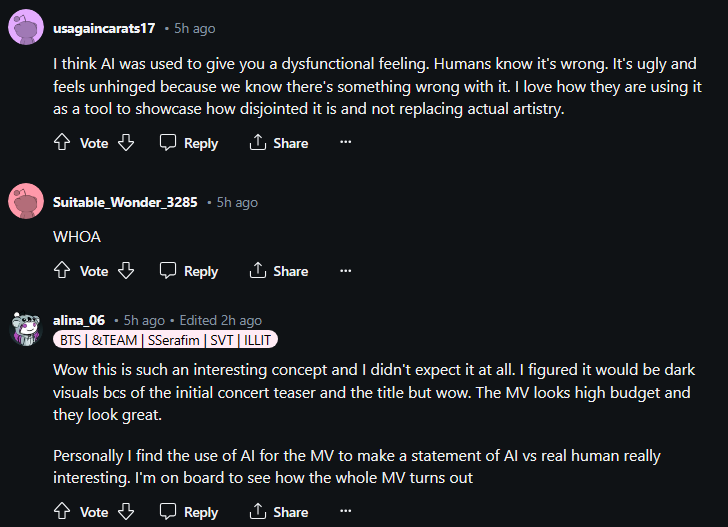
Task: Downvote usagaincarats17's comment
Action: [x=126, y=143]
